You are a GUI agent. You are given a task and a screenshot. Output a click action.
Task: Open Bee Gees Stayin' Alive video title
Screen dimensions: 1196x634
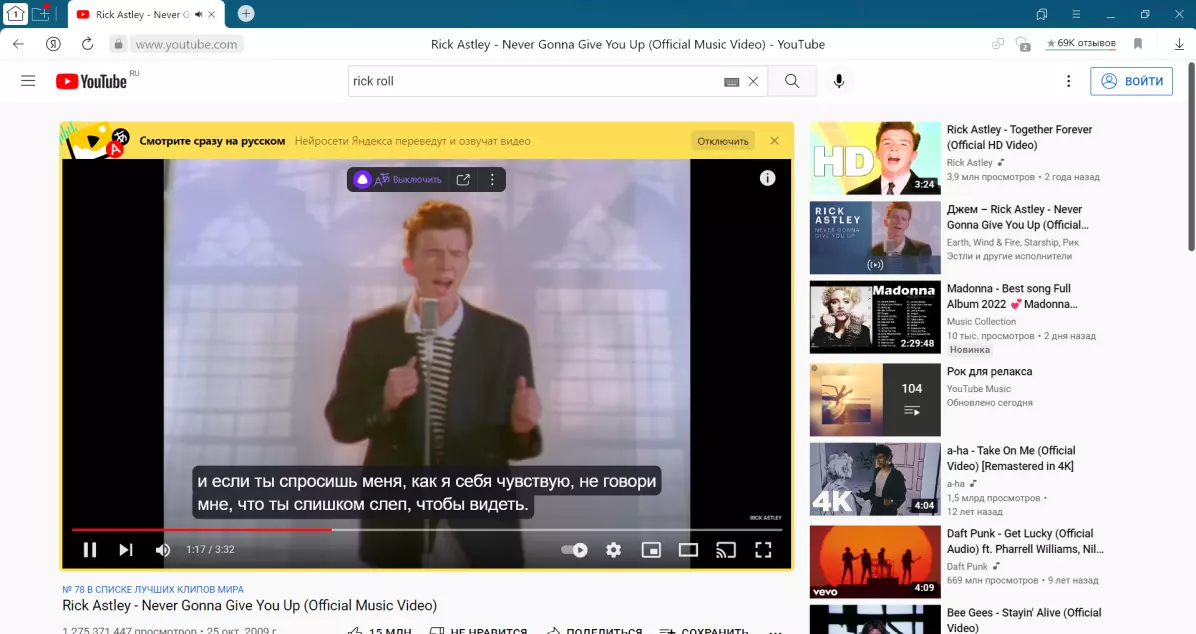tap(1024, 620)
